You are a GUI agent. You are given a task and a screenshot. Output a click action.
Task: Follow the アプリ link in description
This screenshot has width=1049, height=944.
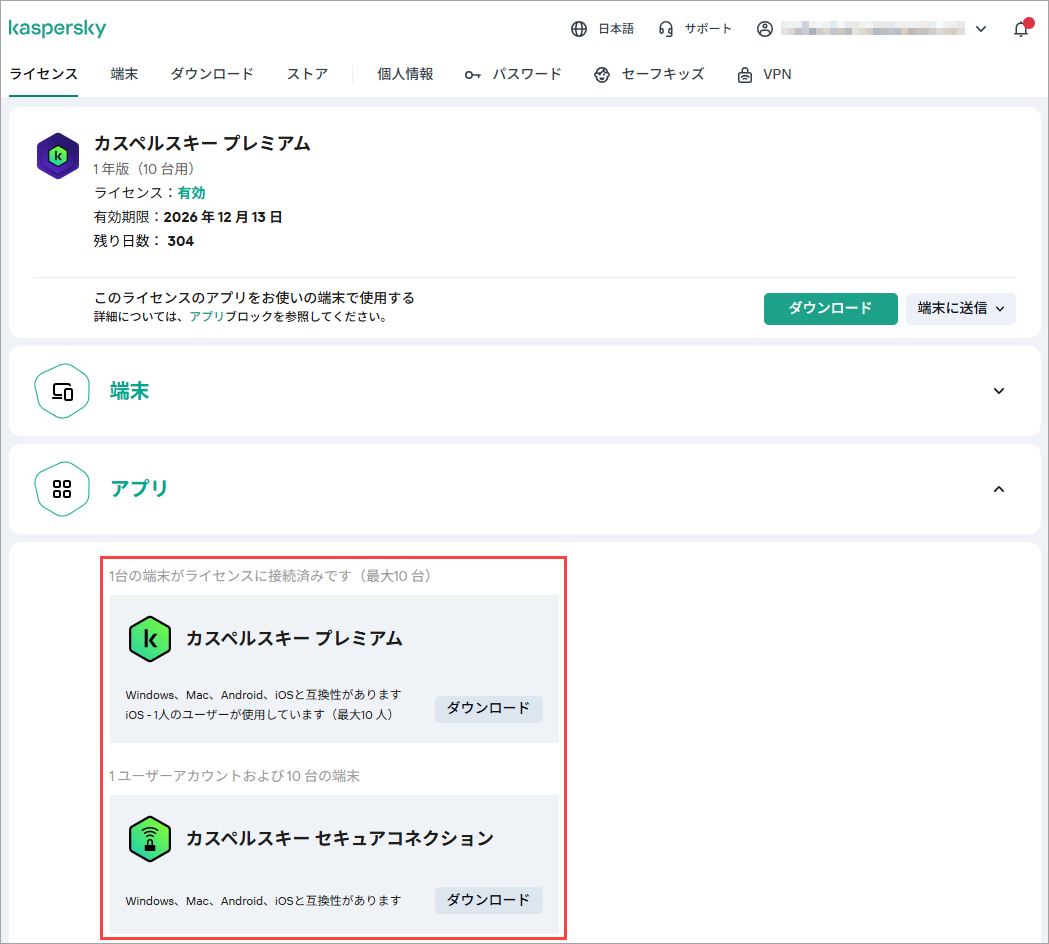click(x=207, y=316)
